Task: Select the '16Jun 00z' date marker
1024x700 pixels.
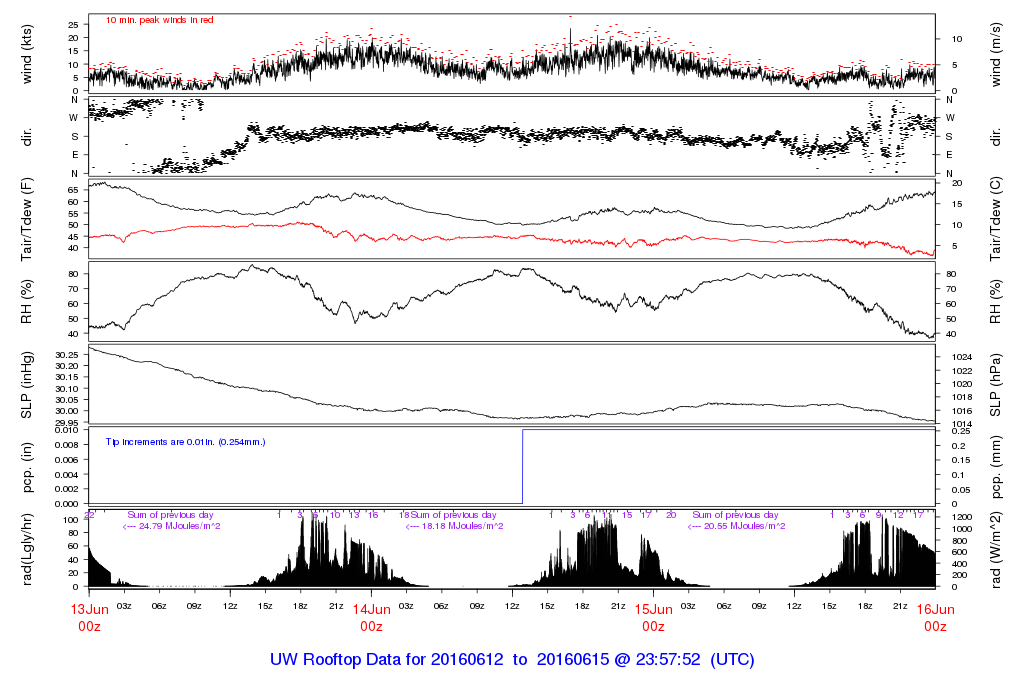Action: coord(936,618)
